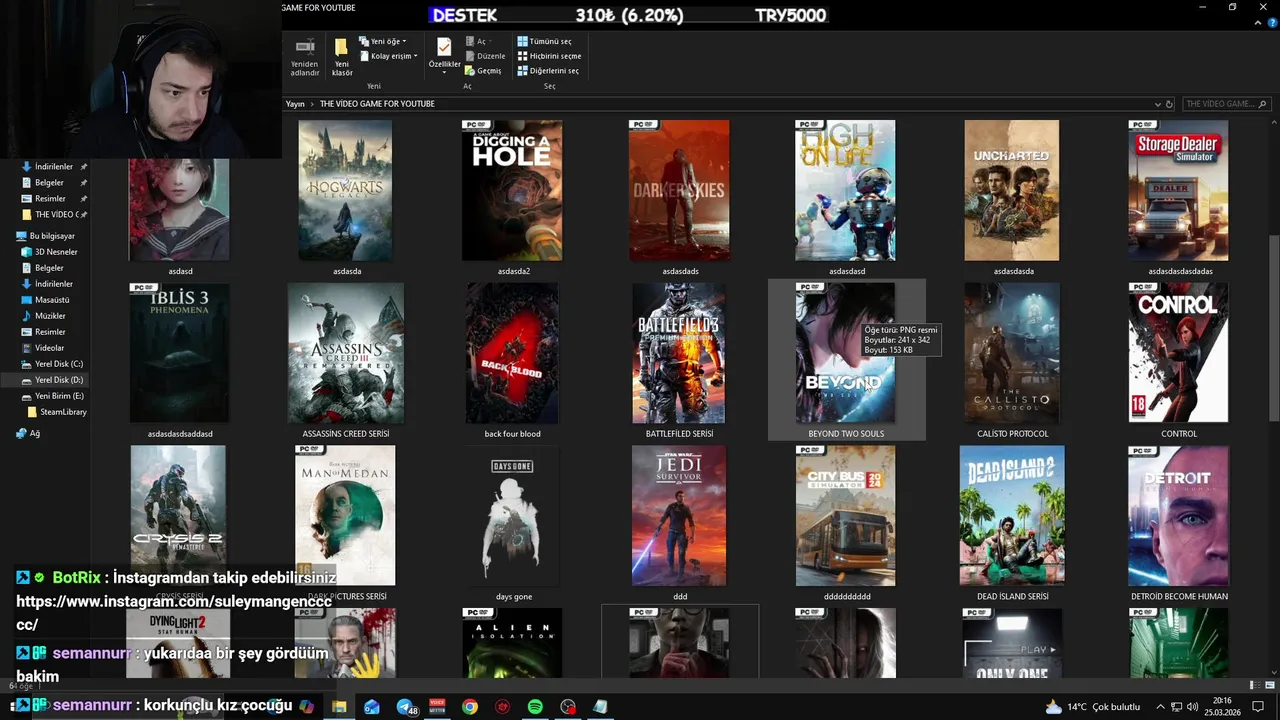Click the DEAD İSLAND SERİSİ file name
Viewport: 1280px width, 720px height.
tap(1012, 597)
